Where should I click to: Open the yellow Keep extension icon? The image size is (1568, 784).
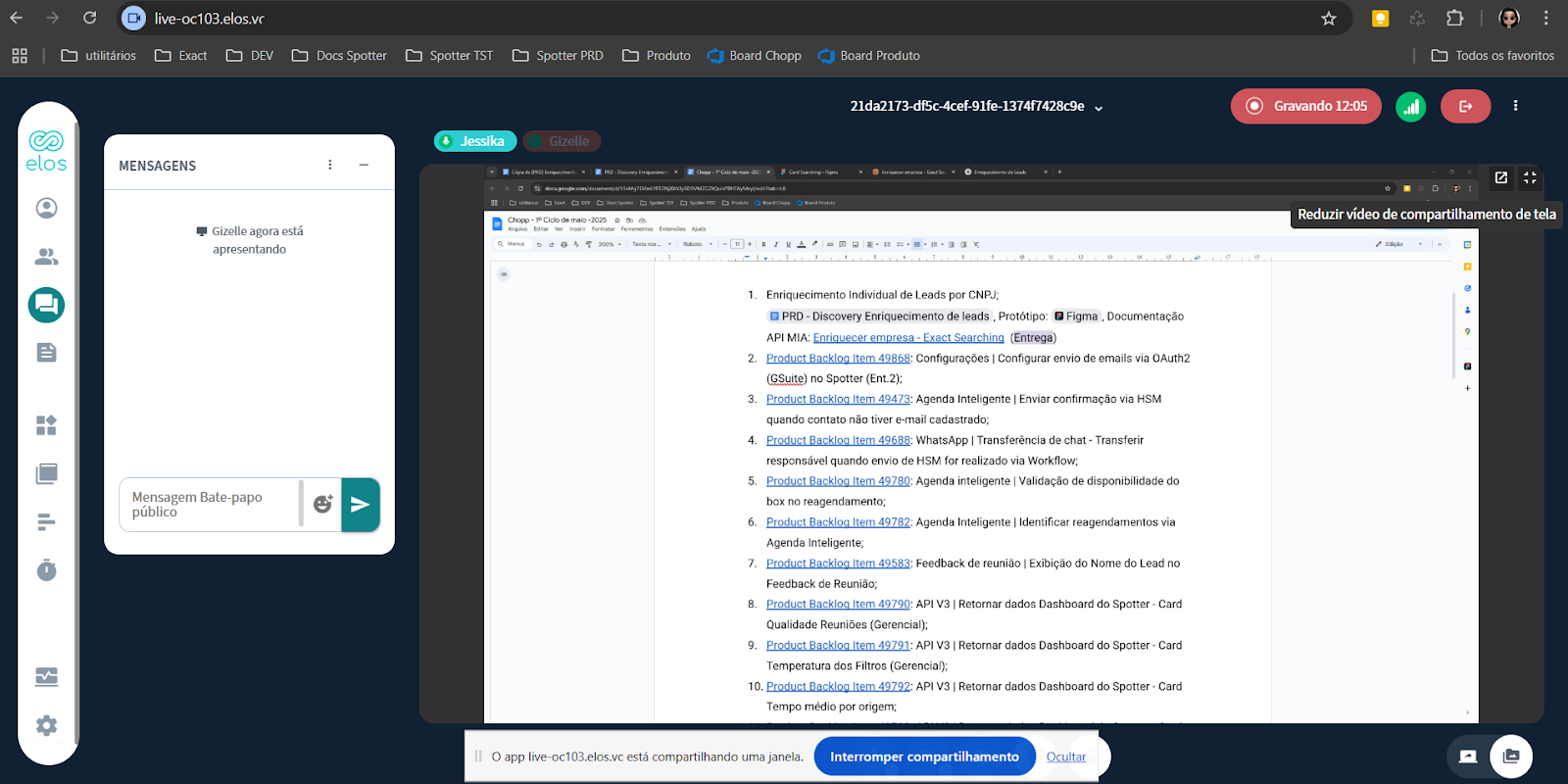pos(1380,19)
